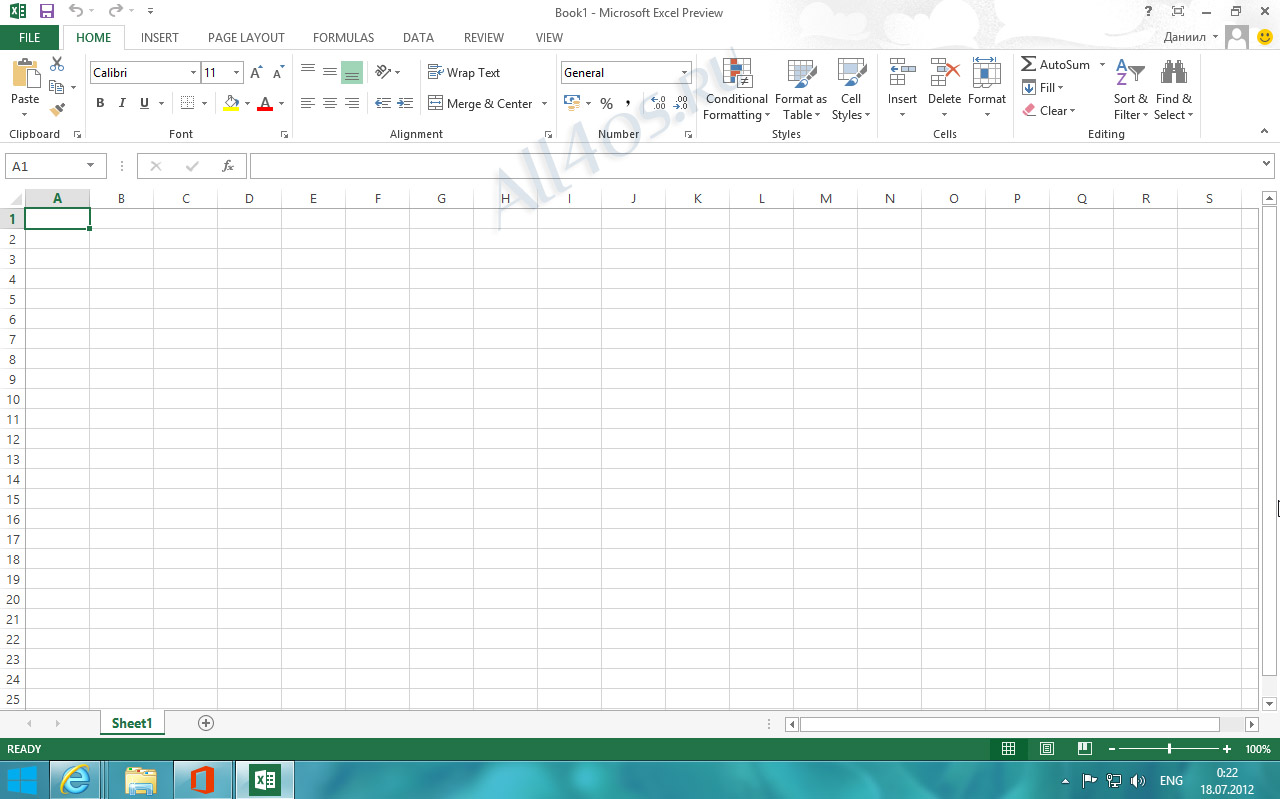Screen dimensions: 1280x799
Task: Toggle Align Left horizontal alignment
Action: (x=308, y=103)
